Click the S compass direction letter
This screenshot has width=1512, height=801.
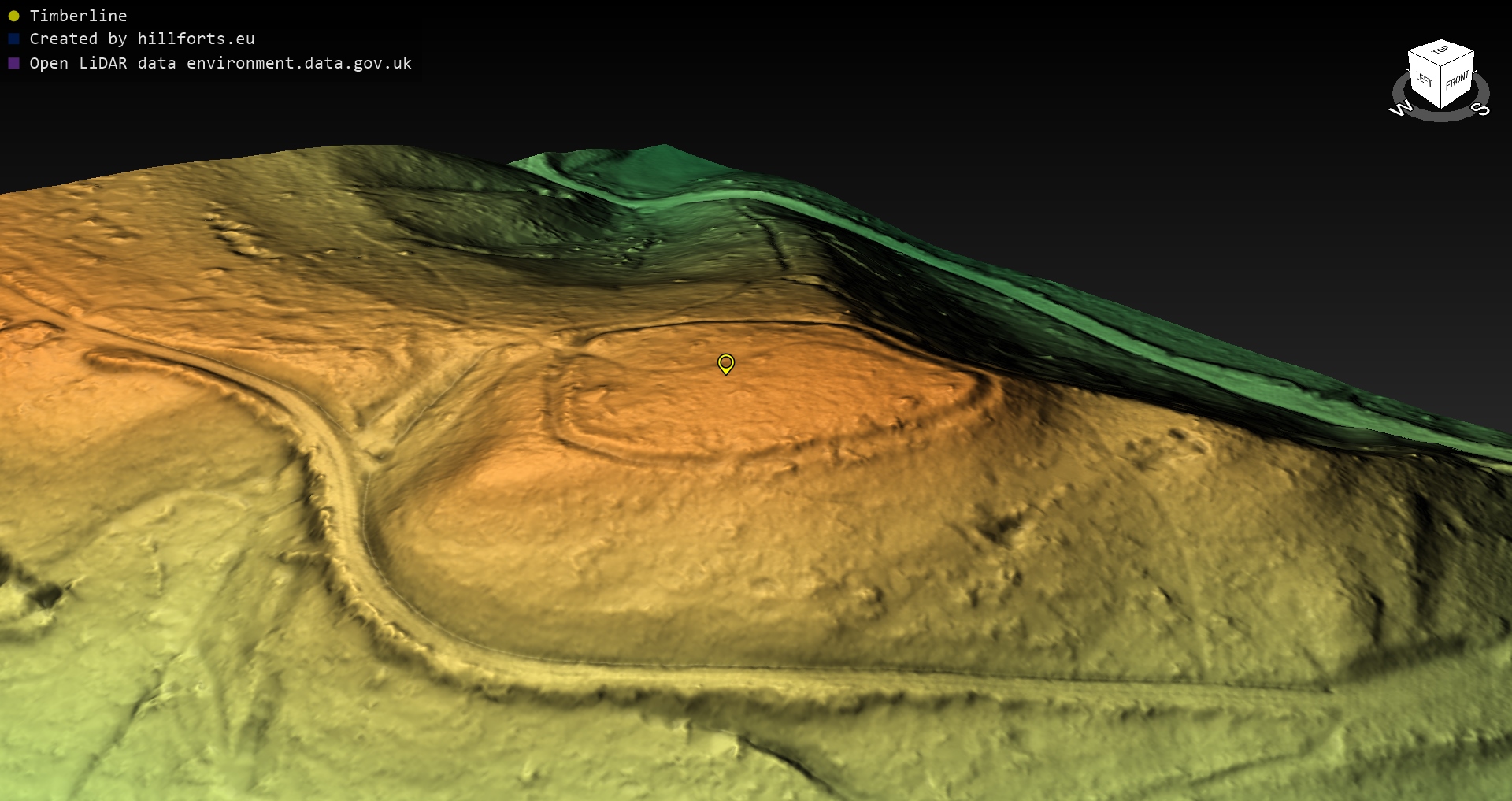1480,109
